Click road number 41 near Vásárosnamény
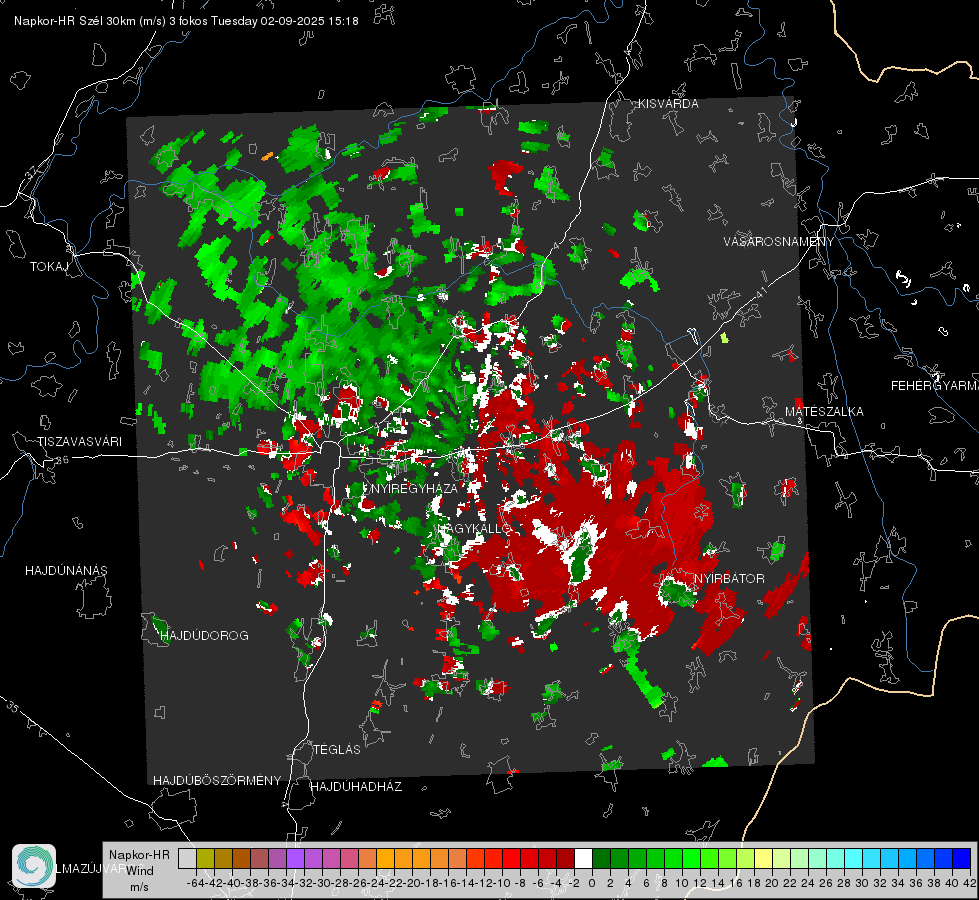Viewport: 979px width, 900px height. pyautogui.click(x=760, y=292)
